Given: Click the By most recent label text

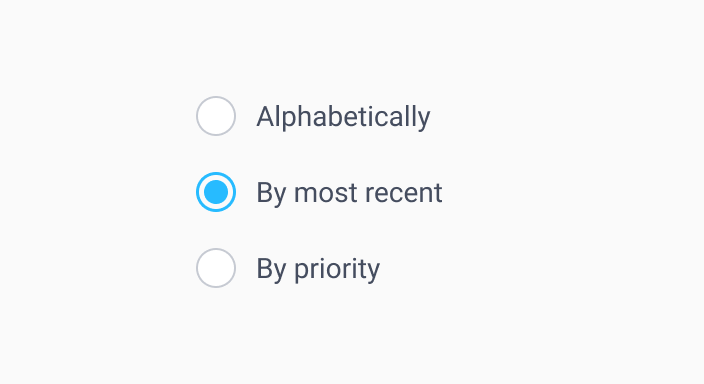Looking at the screenshot, I should (x=349, y=193).
